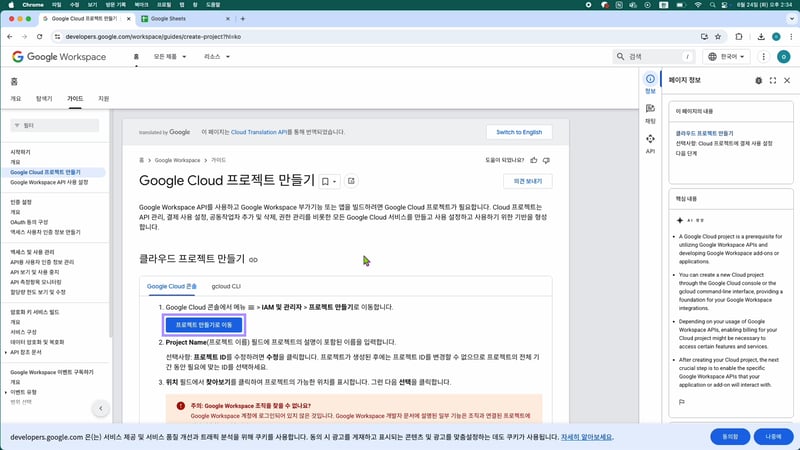Click the icon right of bookmark dropdown by title

351,181
